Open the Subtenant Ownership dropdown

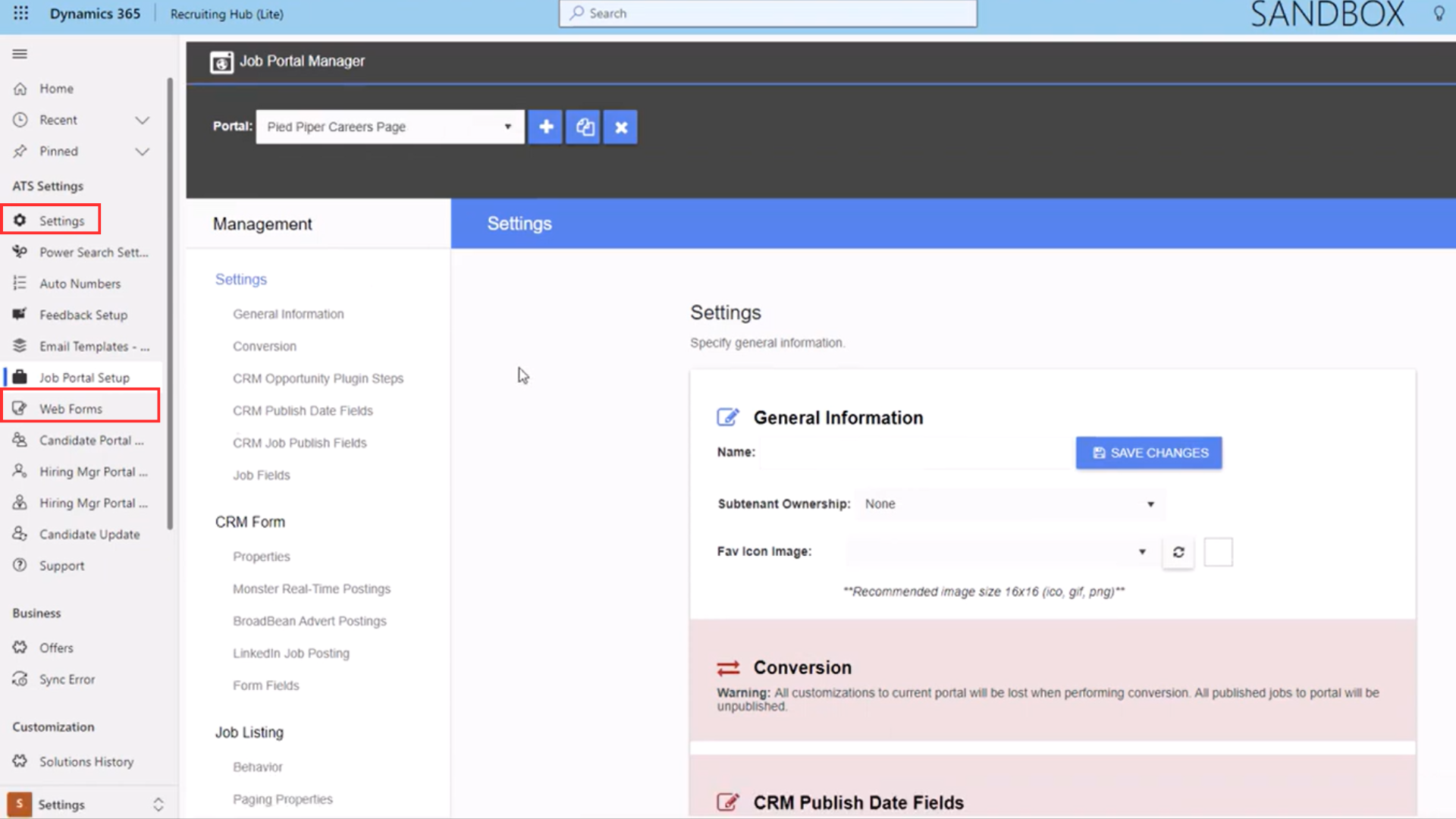1011,504
